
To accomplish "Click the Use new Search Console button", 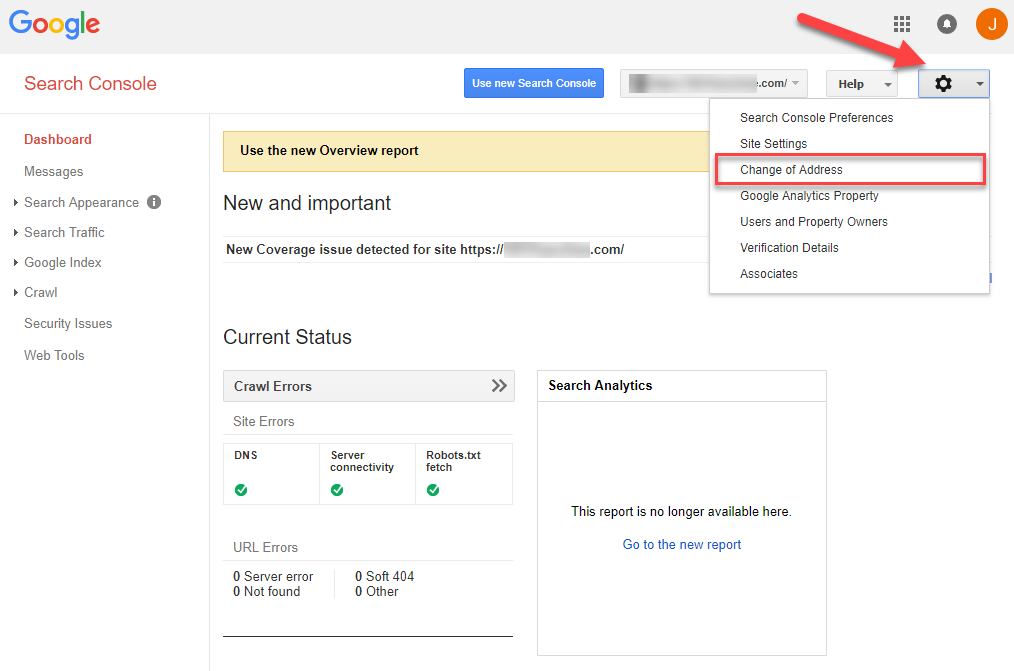I will point(534,83).
